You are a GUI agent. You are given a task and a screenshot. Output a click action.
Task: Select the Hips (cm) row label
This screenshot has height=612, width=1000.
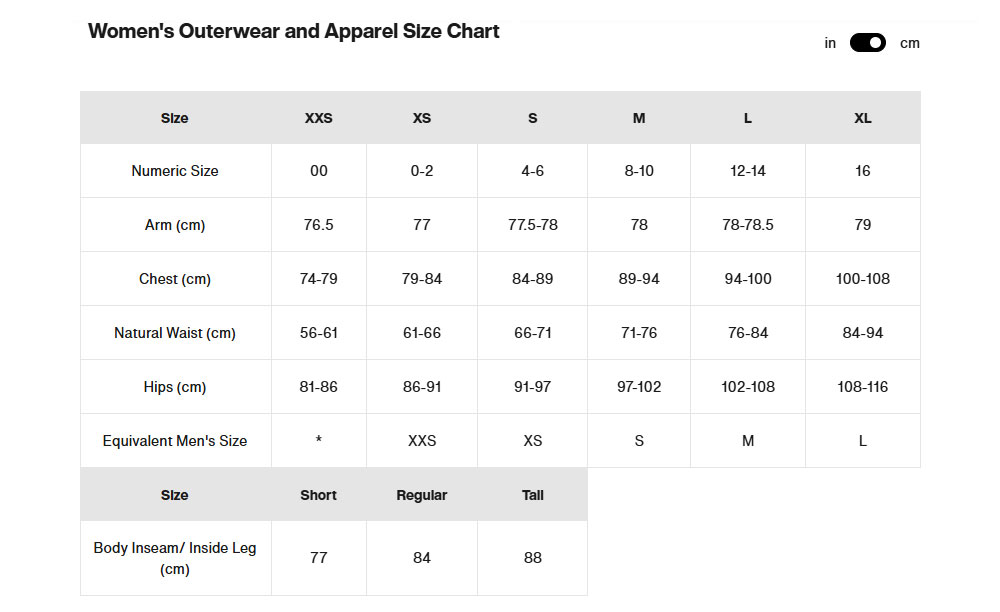tap(175, 387)
